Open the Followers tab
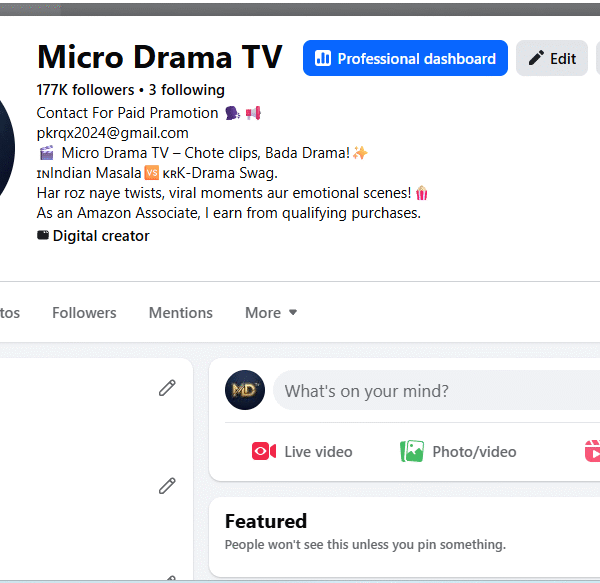 point(84,313)
